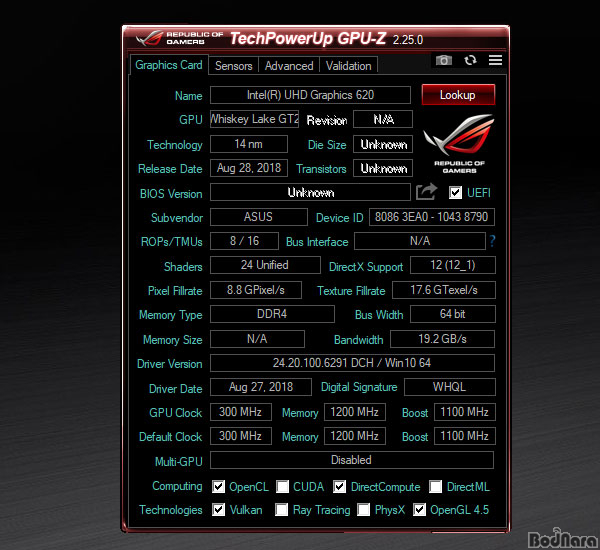This screenshot has width=600, height=550.
Task: Click the Bus Width 64 bit field
Action: (x=453, y=314)
